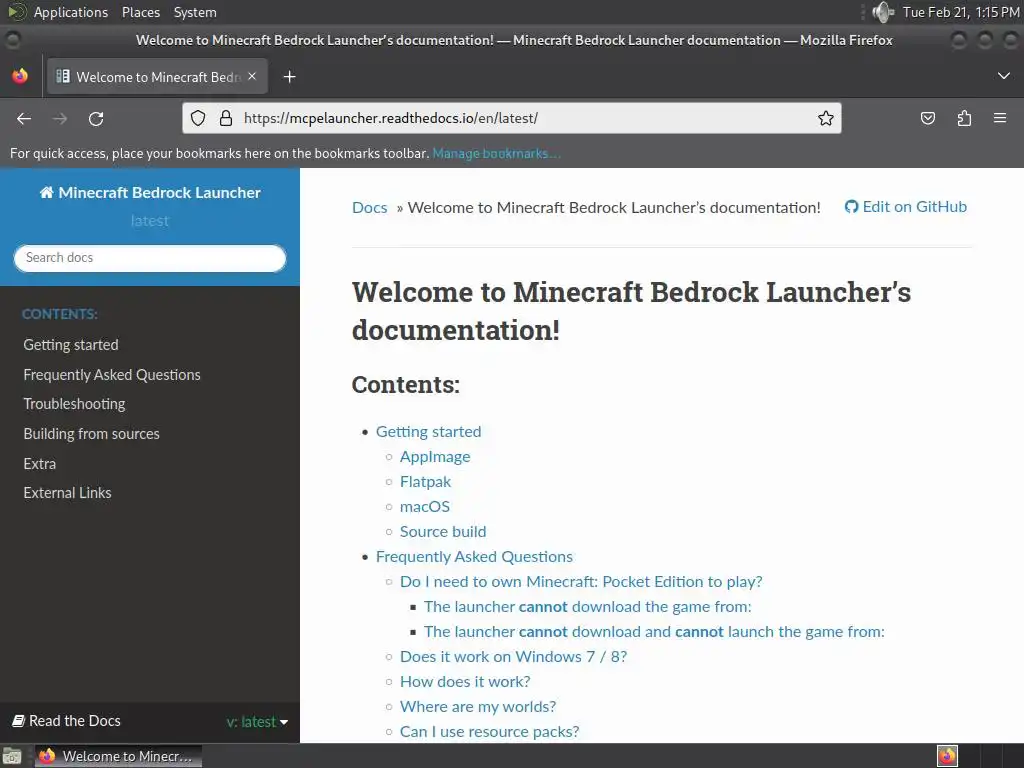
Task: Open Do I need to own Minecraft link
Action: pyautogui.click(x=581, y=582)
